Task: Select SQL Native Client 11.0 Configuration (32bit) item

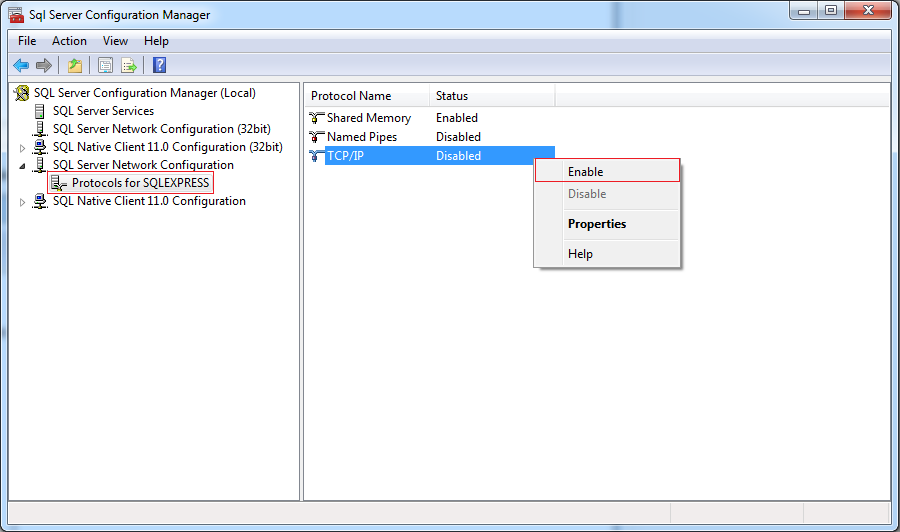Action: point(168,147)
